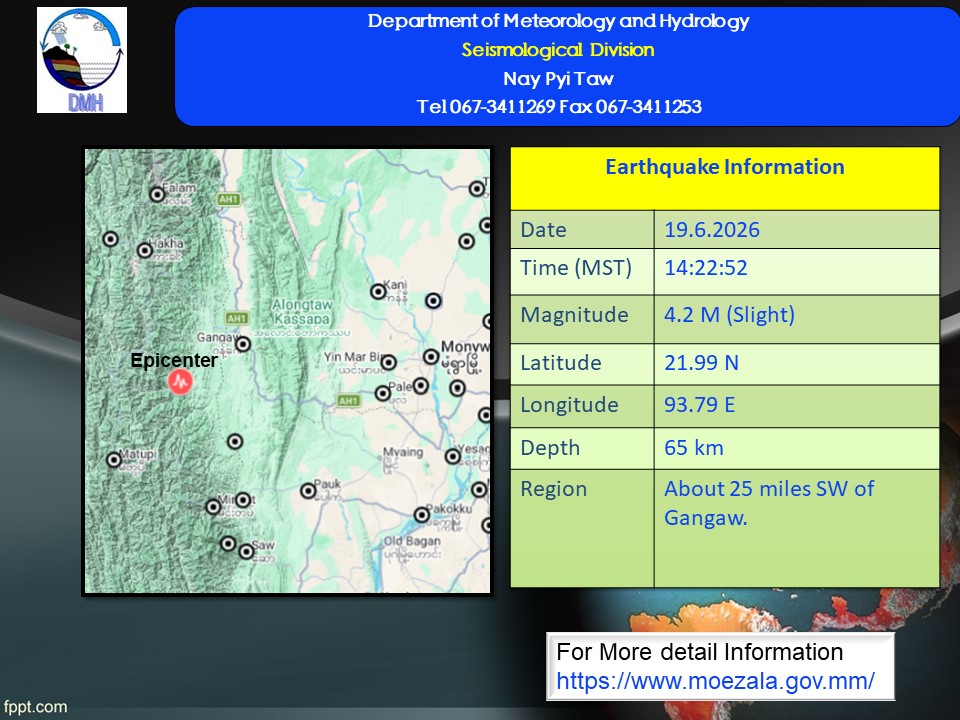The width and height of the screenshot is (960, 720).
Task: Click the DMH logo image
Action: pos(82,60)
